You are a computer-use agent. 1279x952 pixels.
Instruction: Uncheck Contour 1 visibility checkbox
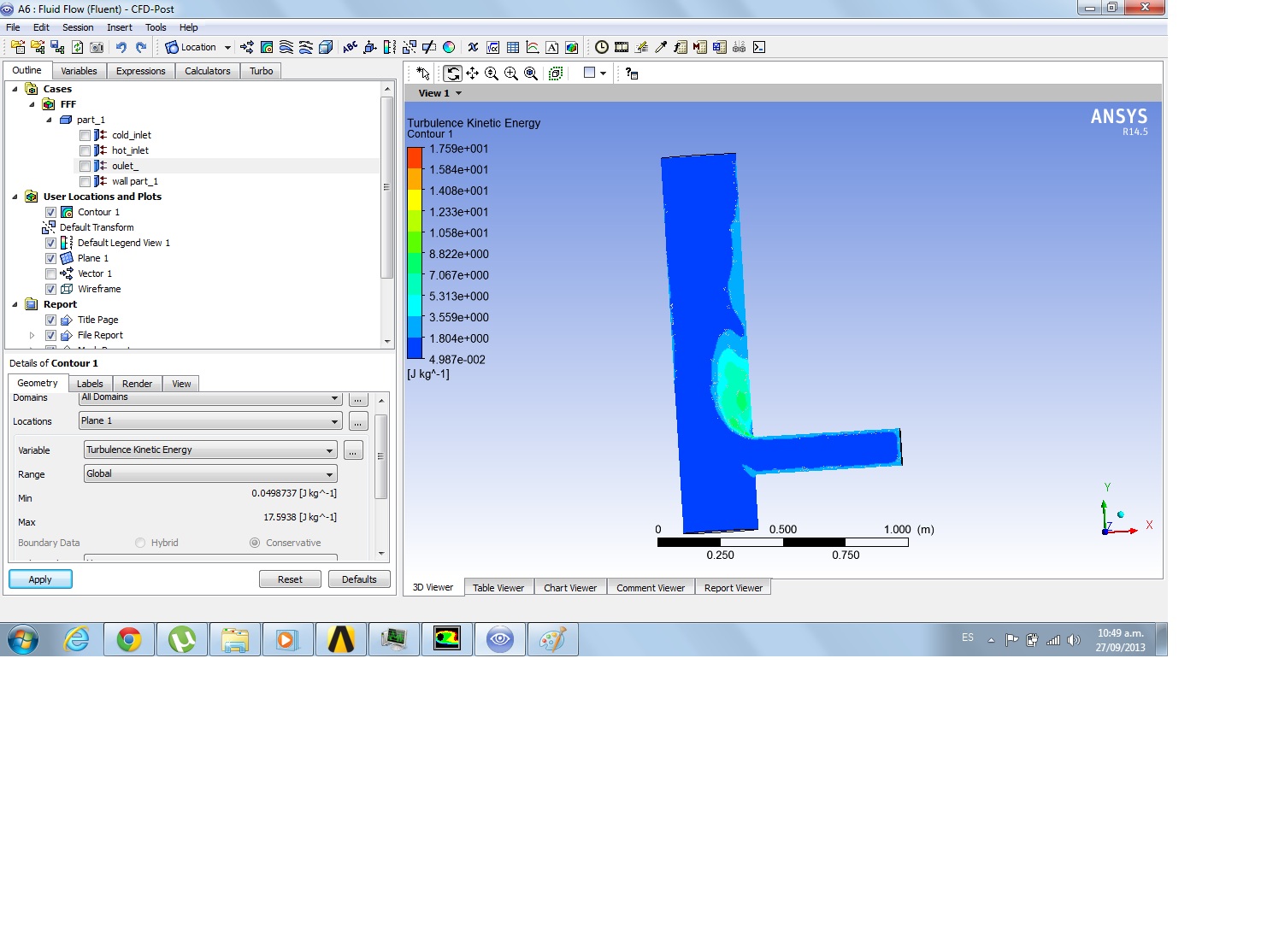coord(50,212)
